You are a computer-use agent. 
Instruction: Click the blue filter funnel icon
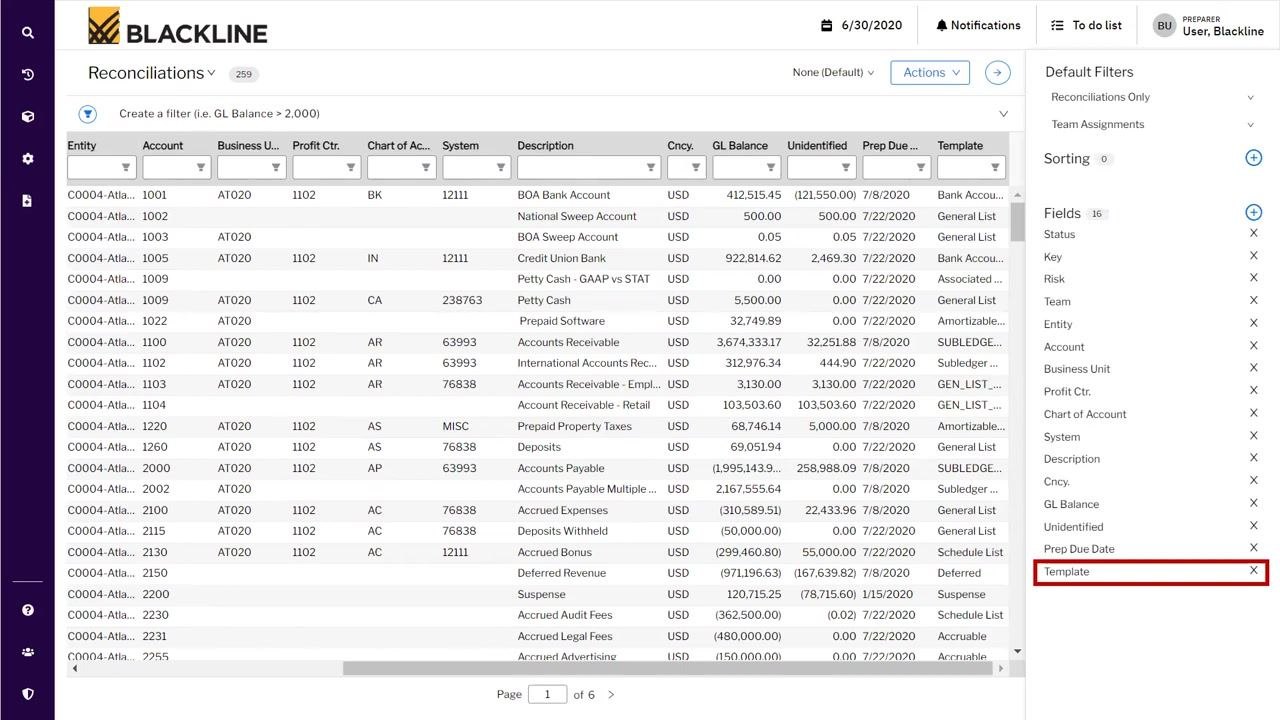(88, 114)
